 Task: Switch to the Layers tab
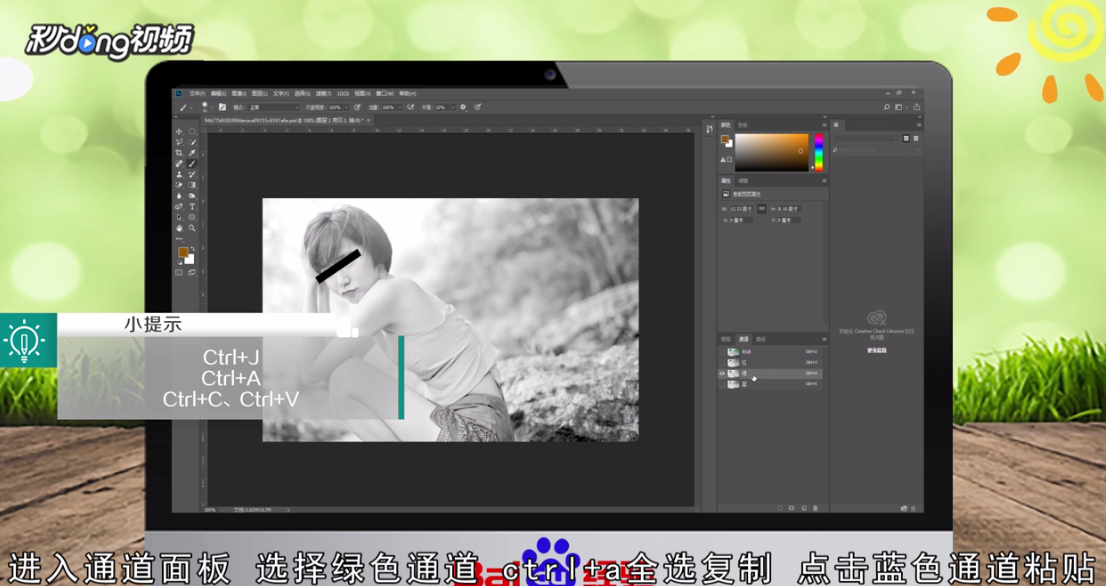coord(726,339)
